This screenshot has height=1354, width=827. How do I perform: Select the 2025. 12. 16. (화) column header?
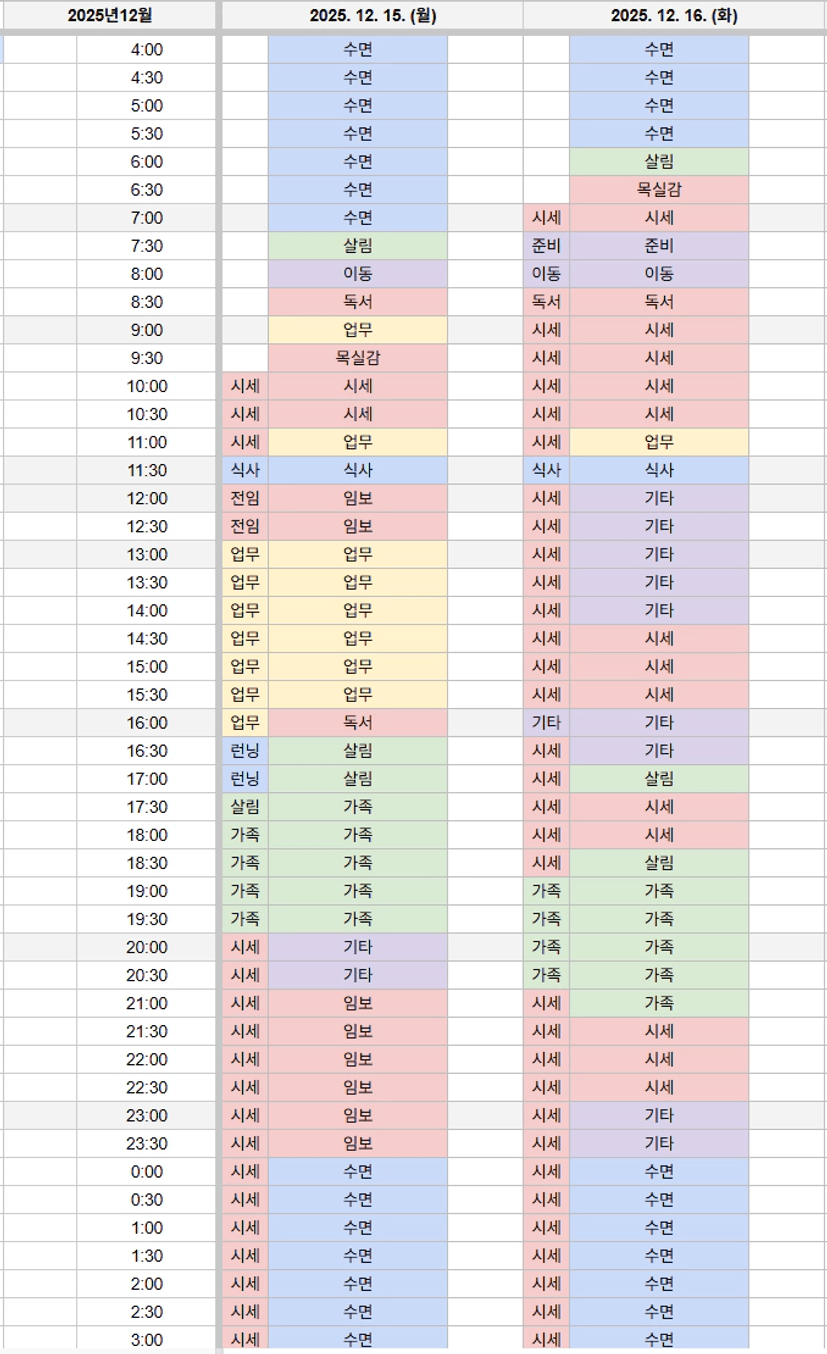click(673, 15)
